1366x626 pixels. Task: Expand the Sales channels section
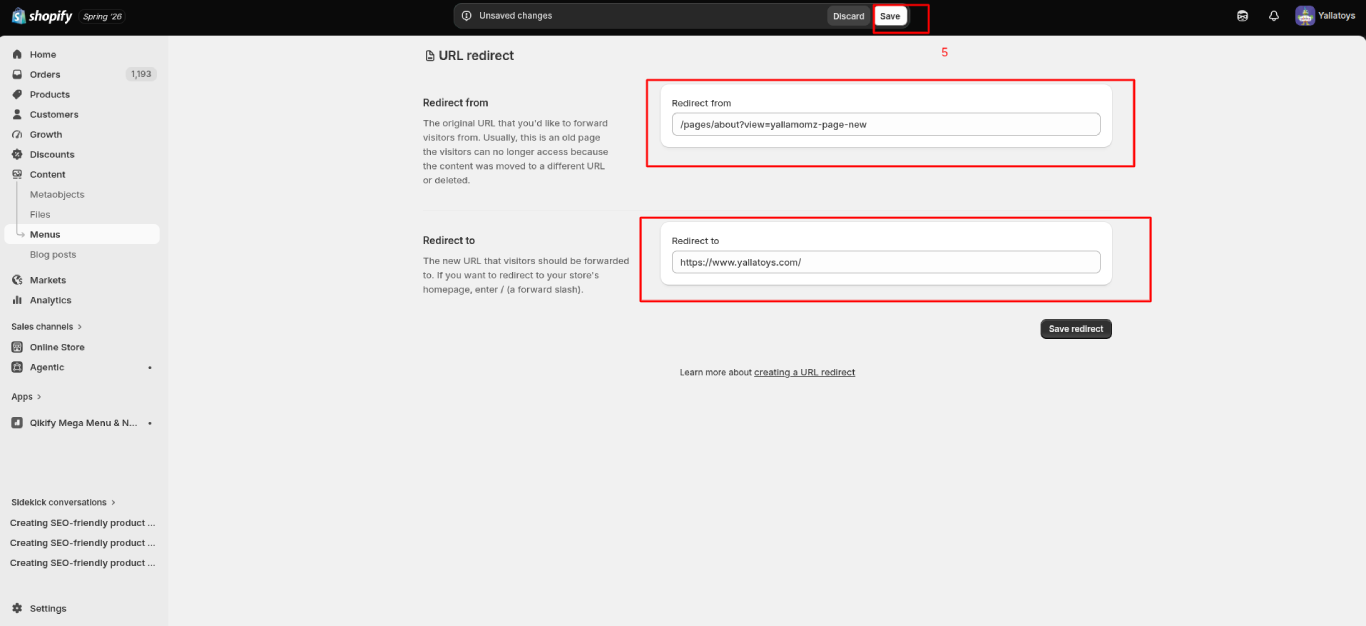pos(46,326)
